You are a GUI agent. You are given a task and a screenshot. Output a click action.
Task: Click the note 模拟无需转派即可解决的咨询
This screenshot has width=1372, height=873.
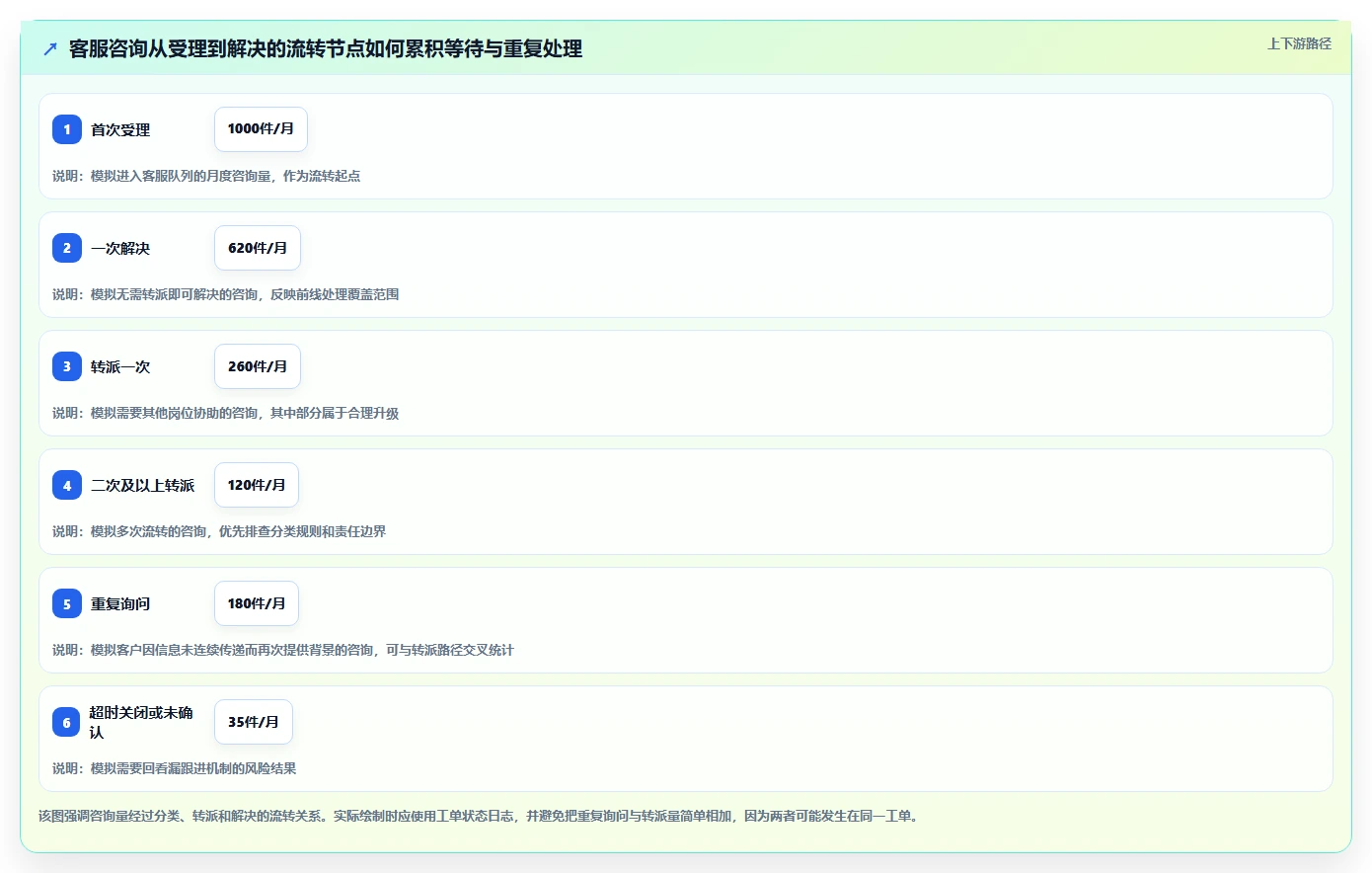point(226,294)
